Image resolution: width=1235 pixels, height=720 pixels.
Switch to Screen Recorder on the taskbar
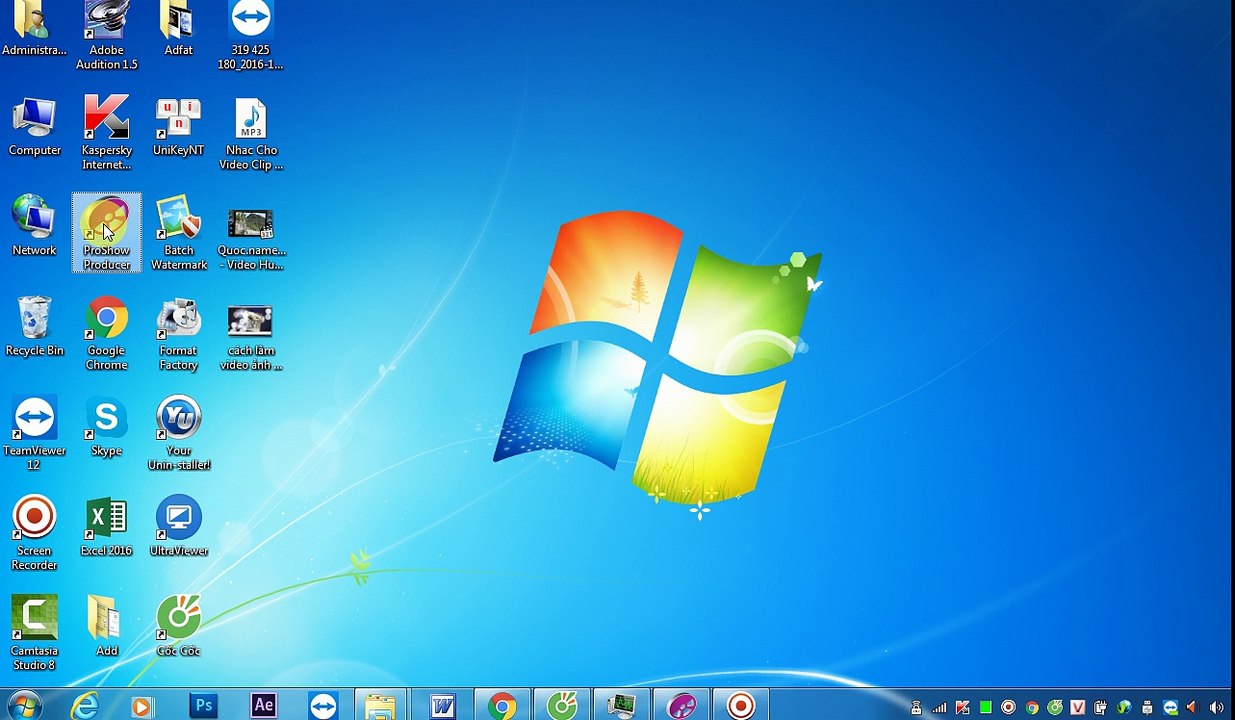click(x=741, y=706)
